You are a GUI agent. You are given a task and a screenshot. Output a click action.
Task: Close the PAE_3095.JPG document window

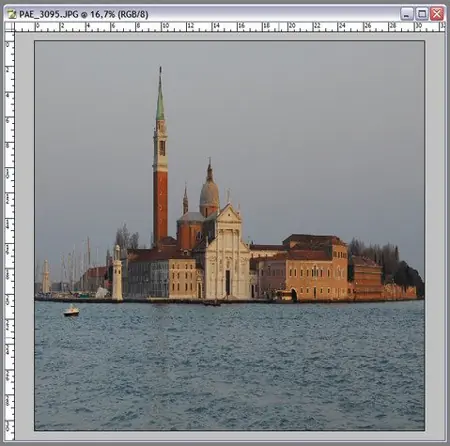tap(437, 14)
